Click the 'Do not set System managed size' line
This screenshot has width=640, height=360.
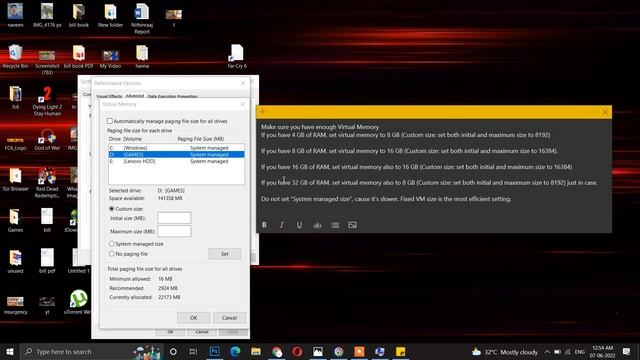pyautogui.click(x=386, y=199)
